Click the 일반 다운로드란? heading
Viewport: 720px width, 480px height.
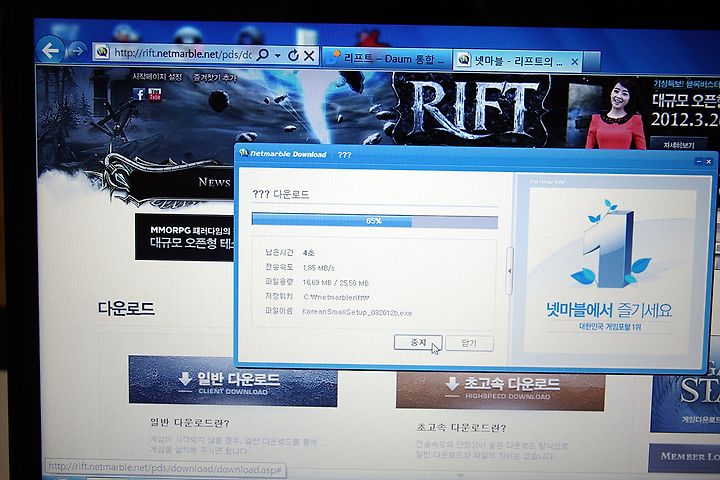(190, 423)
